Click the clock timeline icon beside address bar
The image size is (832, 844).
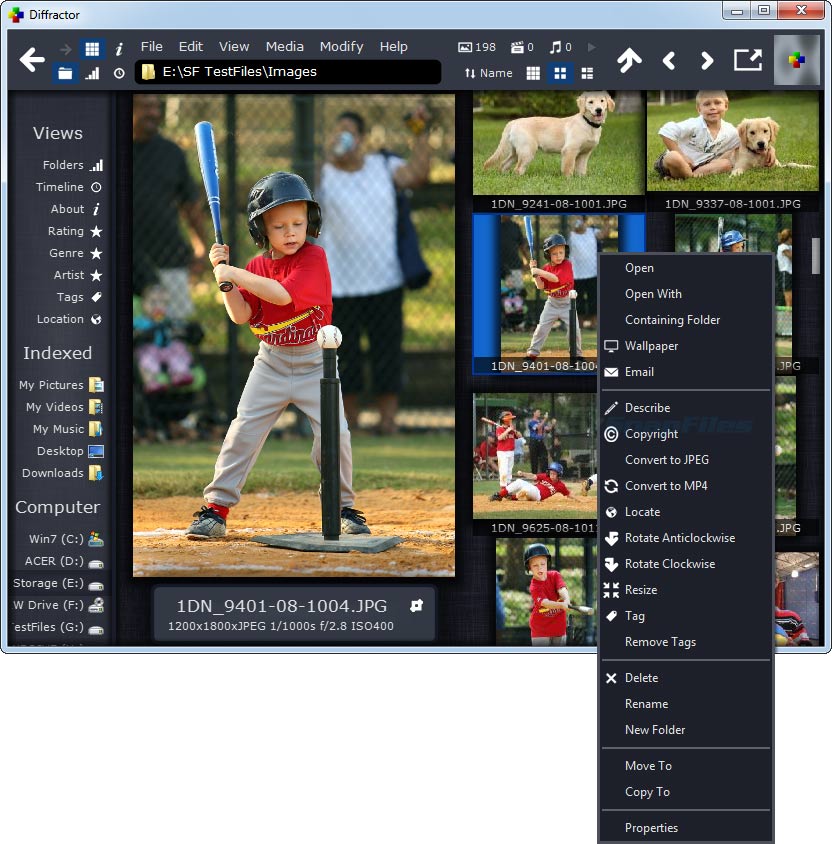coord(119,73)
